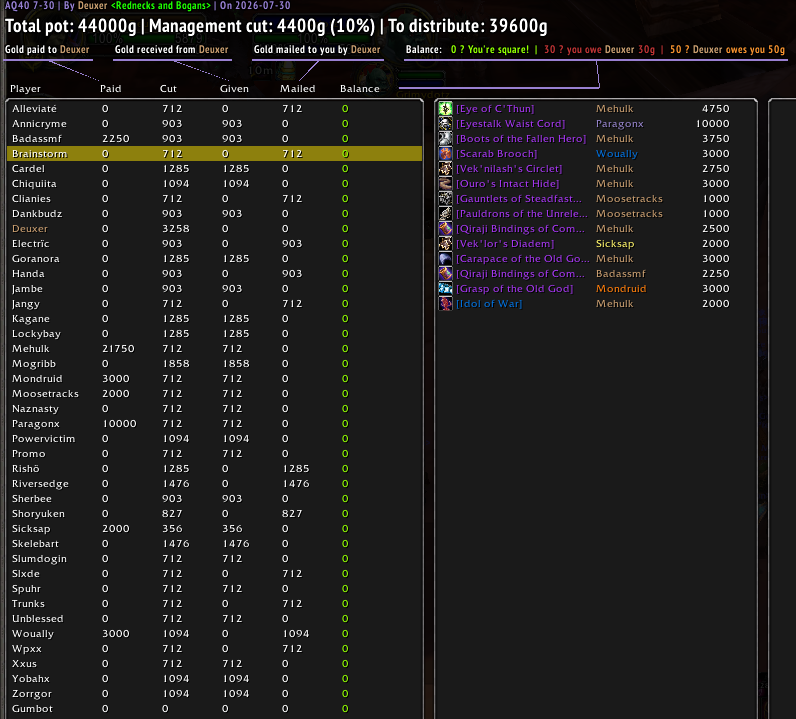Click the Ouro's Intact Hide icon
The image size is (796, 719).
(x=445, y=183)
